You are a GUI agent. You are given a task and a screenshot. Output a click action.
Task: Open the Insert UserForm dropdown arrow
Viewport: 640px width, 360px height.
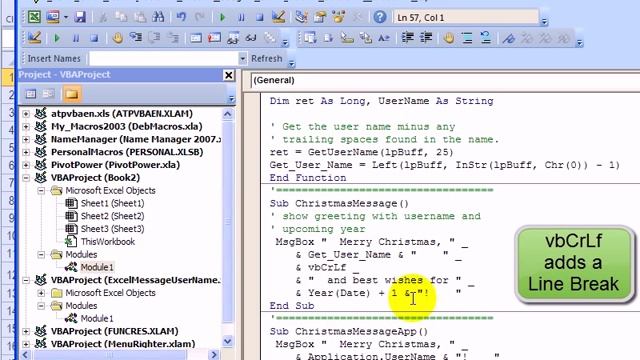(66, 17)
